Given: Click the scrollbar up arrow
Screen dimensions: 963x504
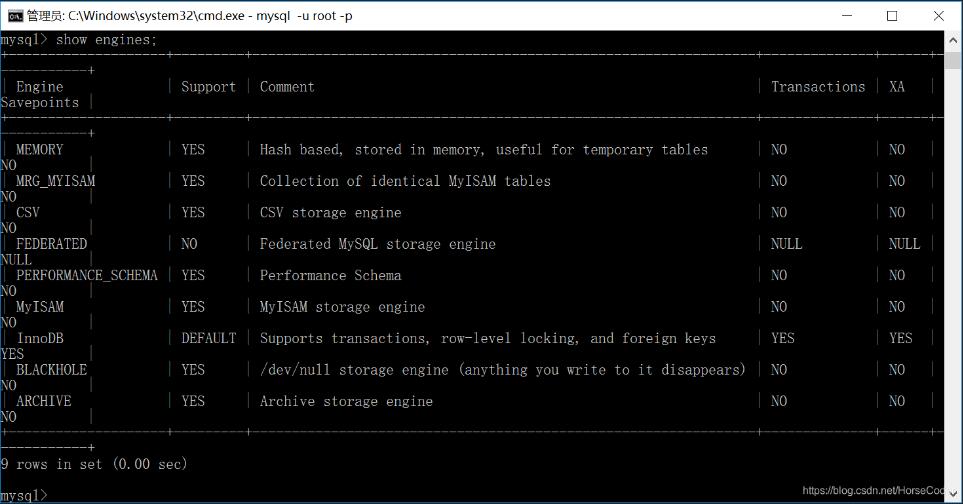Looking at the screenshot, I should coord(953,39).
